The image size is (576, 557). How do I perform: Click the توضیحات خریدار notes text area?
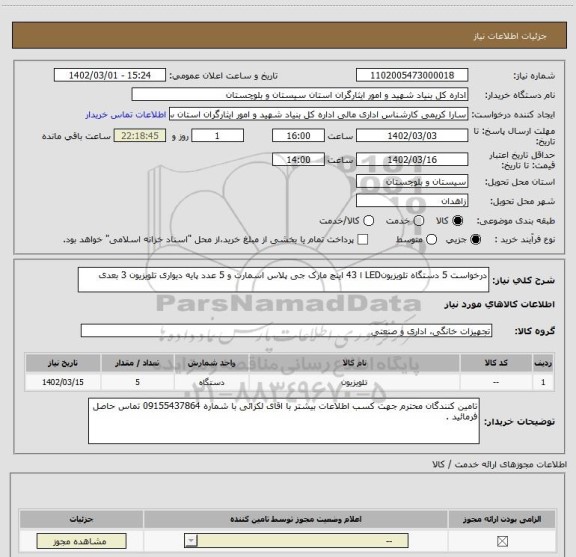coord(284,421)
